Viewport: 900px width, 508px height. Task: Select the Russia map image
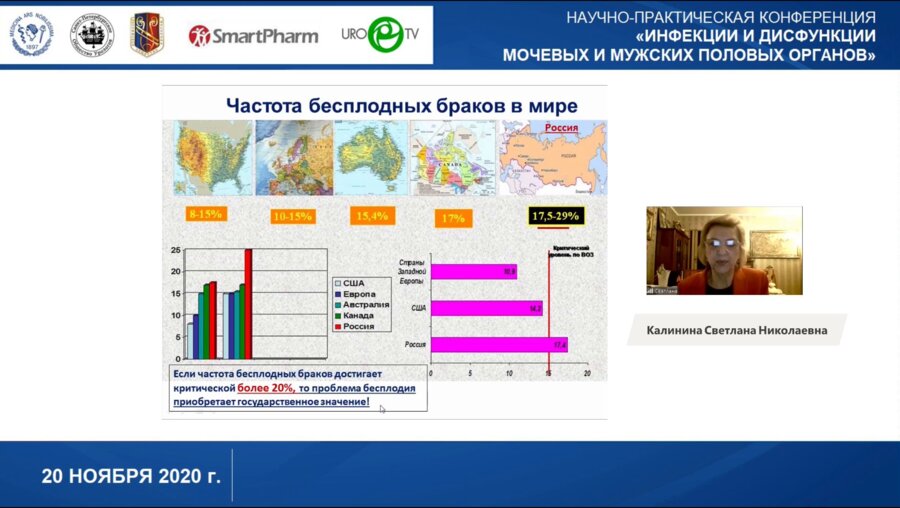[x=553, y=157]
